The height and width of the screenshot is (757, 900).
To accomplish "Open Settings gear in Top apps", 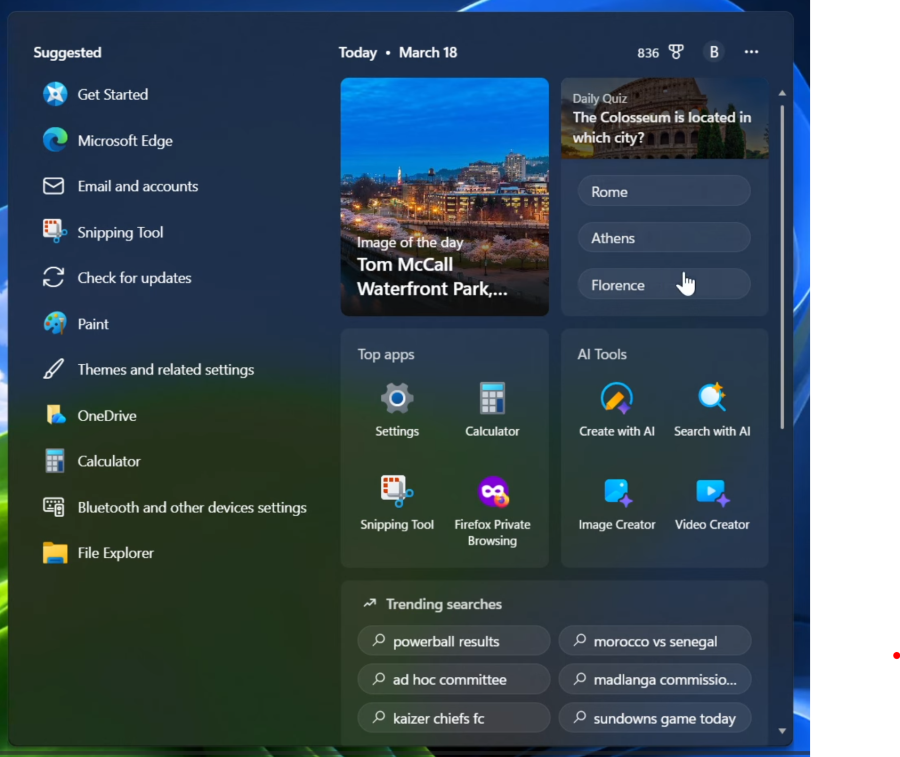I will pyautogui.click(x=397, y=398).
